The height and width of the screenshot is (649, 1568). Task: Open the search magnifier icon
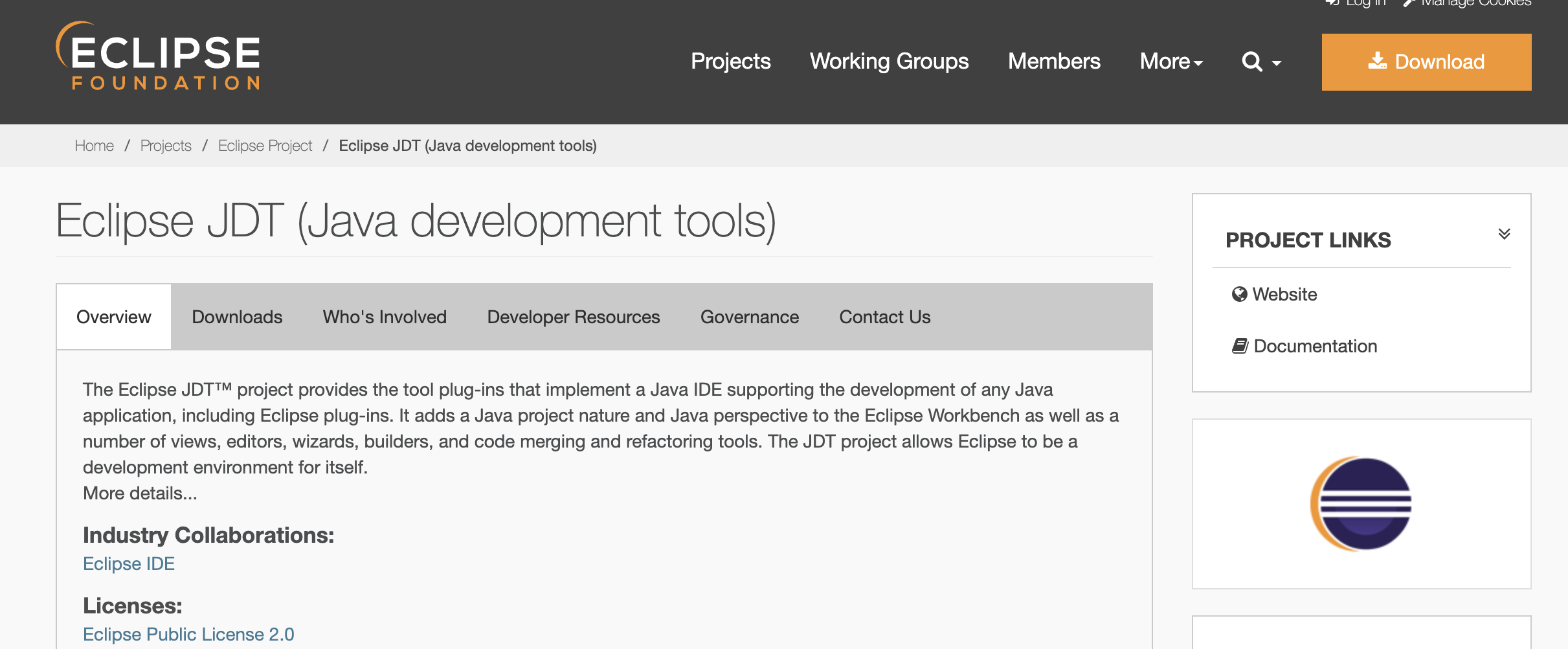[1252, 62]
